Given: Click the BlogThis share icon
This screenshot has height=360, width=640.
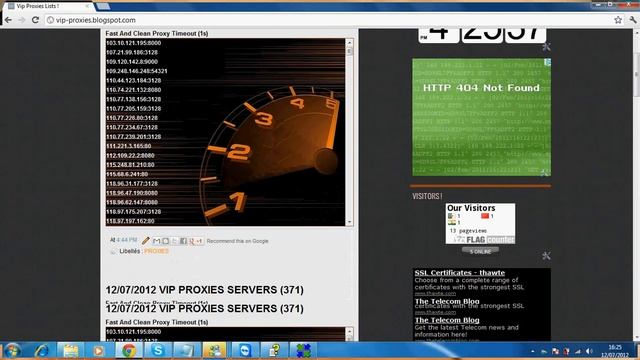Looking at the screenshot, I should (x=165, y=241).
